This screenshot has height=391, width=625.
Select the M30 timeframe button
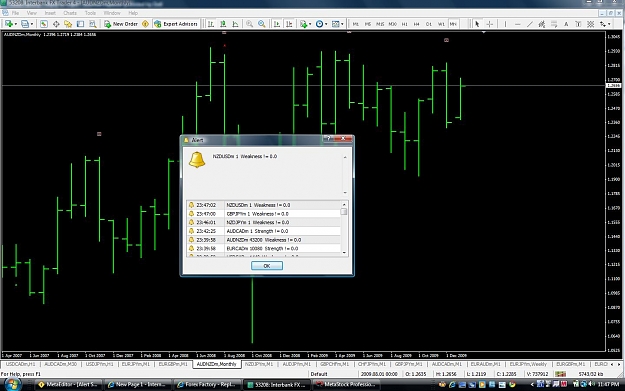click(x=393, y=24)
